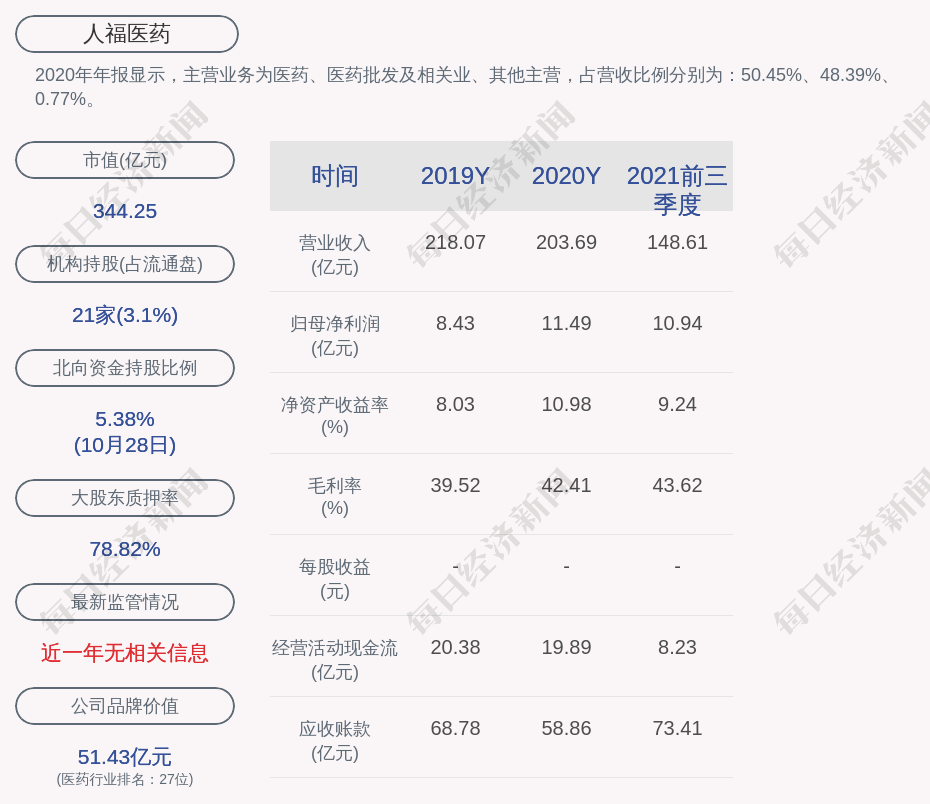Image resolution: width=930 pixels, height=804 pixels.
Task: Select ROE value 8.03
Action: 455,404
